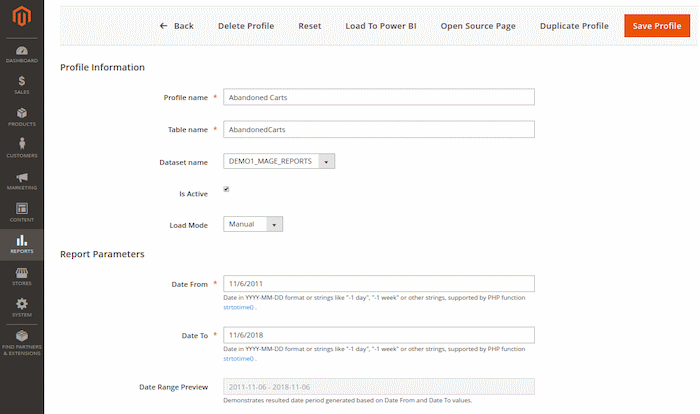This screenshot has height=414, width=700.
Task: Open strtotime() link under Date From
Action: point(239,307)
